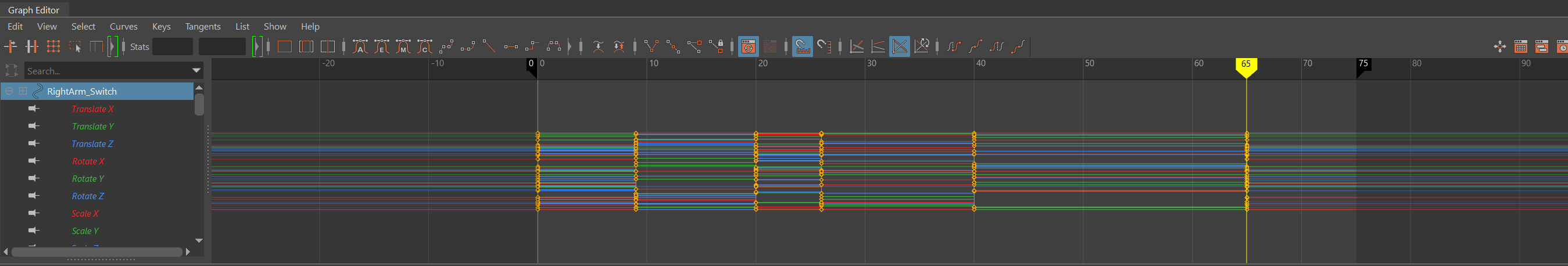
Task: Click the Unify Tangents icon
Action: [672, 46]
